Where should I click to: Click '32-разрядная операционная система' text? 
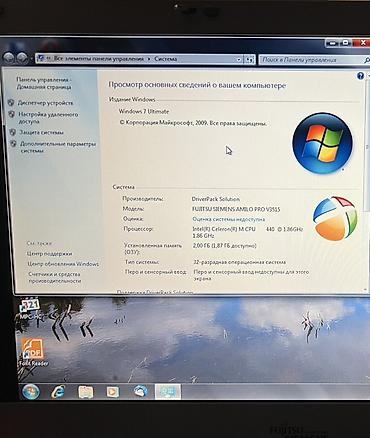[239, 262]
